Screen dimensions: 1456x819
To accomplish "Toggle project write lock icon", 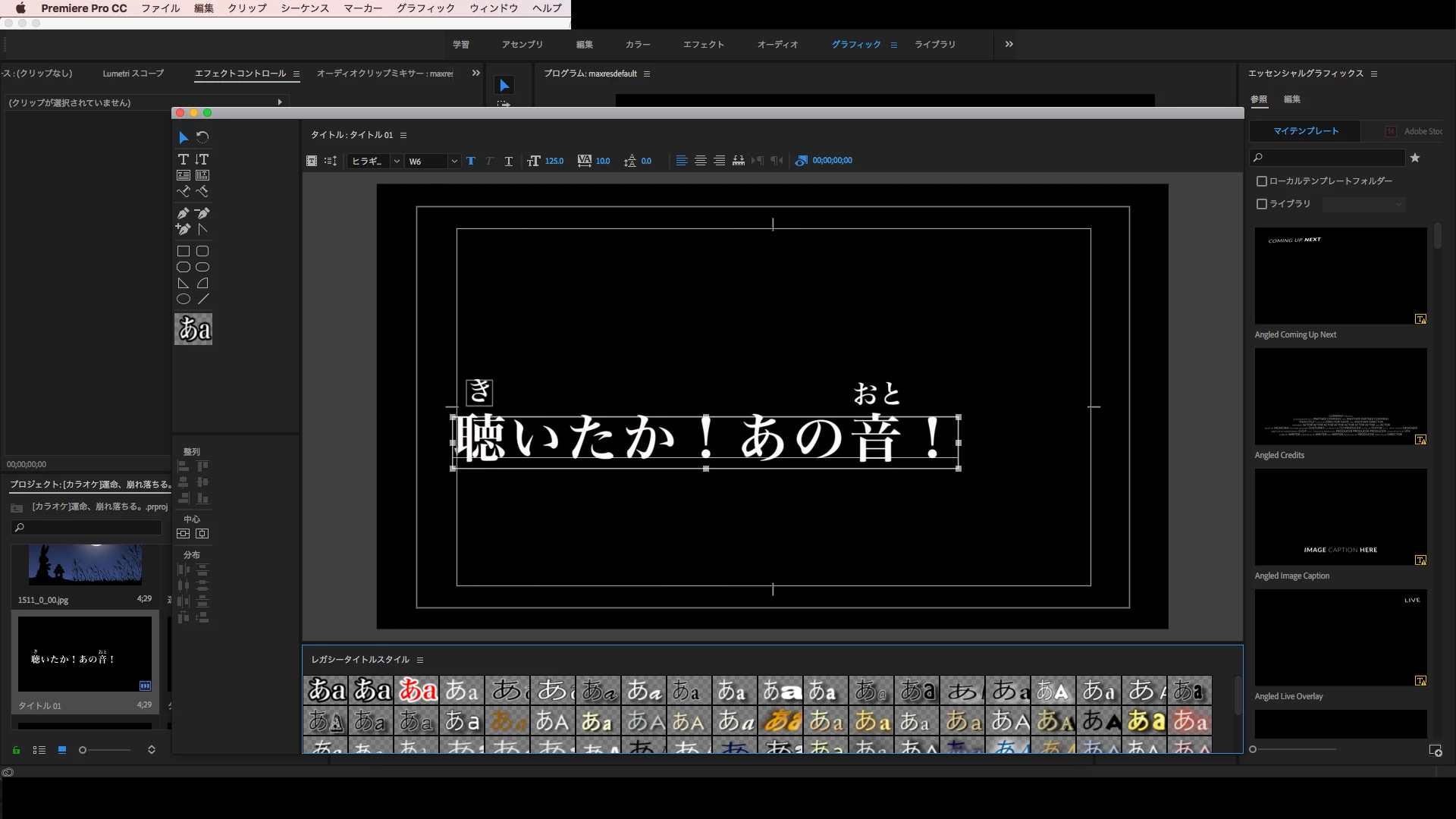I will (x=16, y=750).
